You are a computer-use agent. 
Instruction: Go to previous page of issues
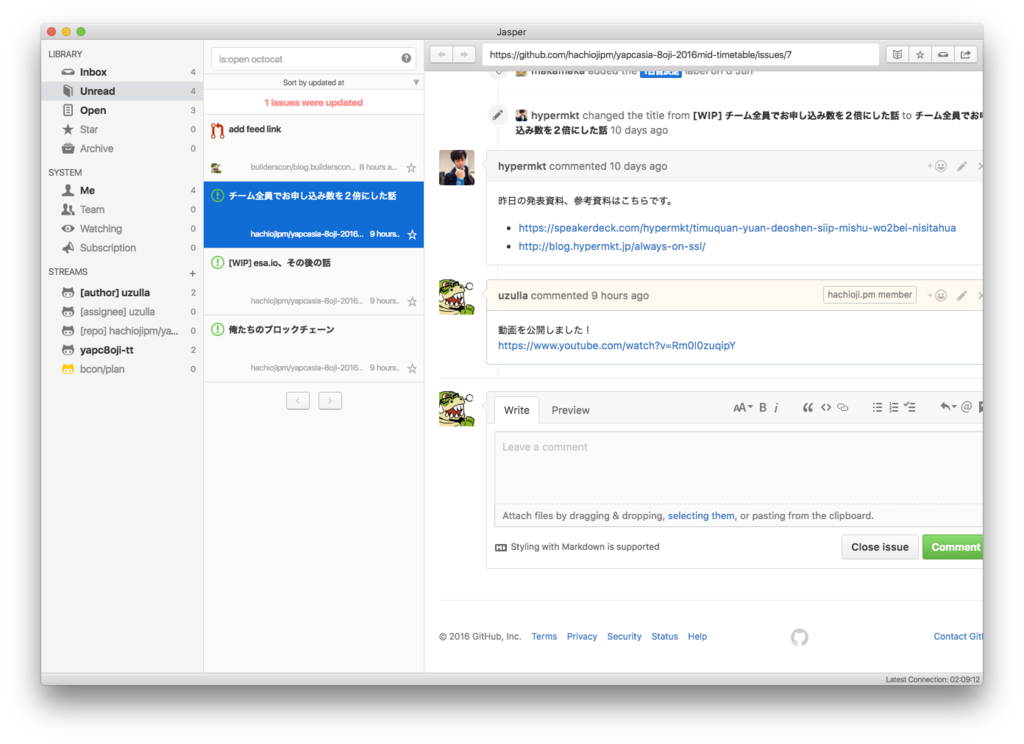298,400
